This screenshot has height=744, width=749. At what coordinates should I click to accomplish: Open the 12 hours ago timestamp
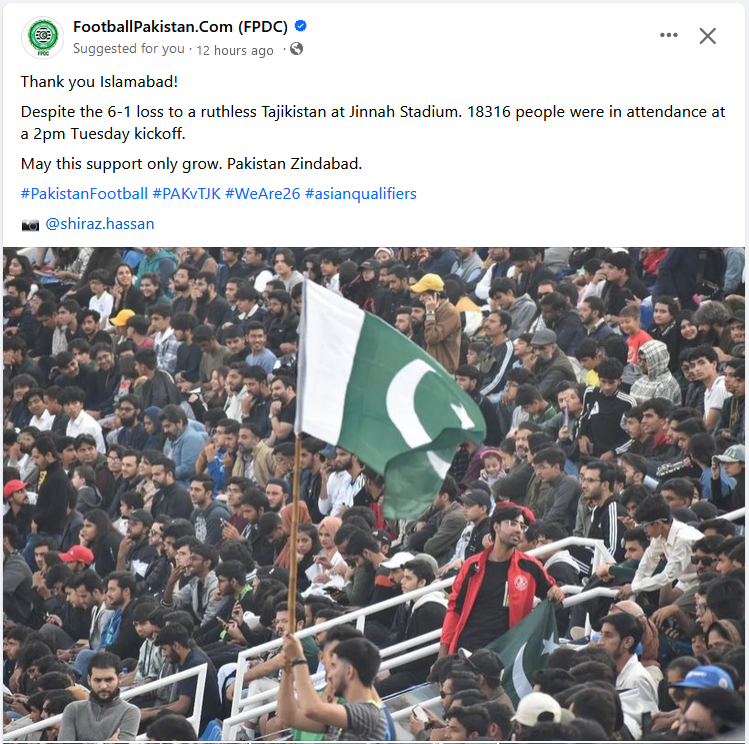[235, 50]
